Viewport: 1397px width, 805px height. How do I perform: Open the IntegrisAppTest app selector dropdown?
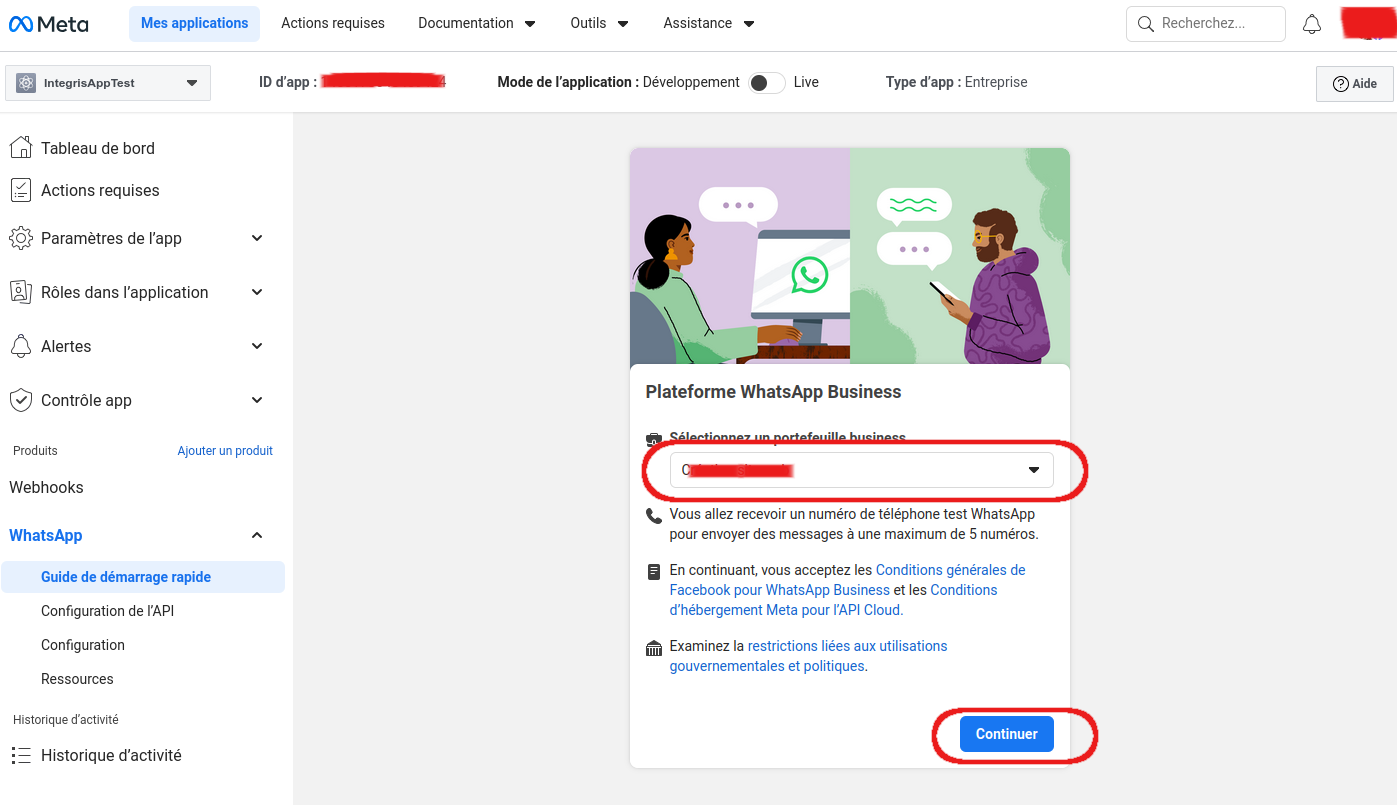(108, 83)
